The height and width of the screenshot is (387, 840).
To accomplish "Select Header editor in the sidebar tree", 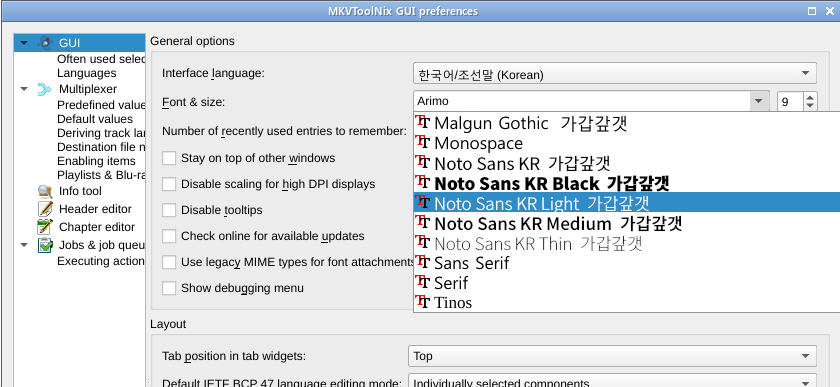I will (95, 209).
